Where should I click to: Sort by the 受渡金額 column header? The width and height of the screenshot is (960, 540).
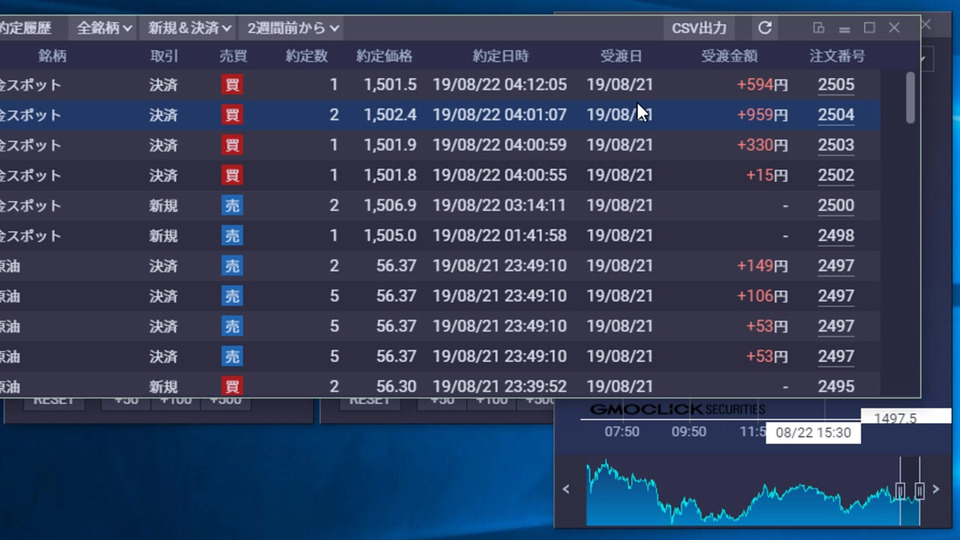729,56
